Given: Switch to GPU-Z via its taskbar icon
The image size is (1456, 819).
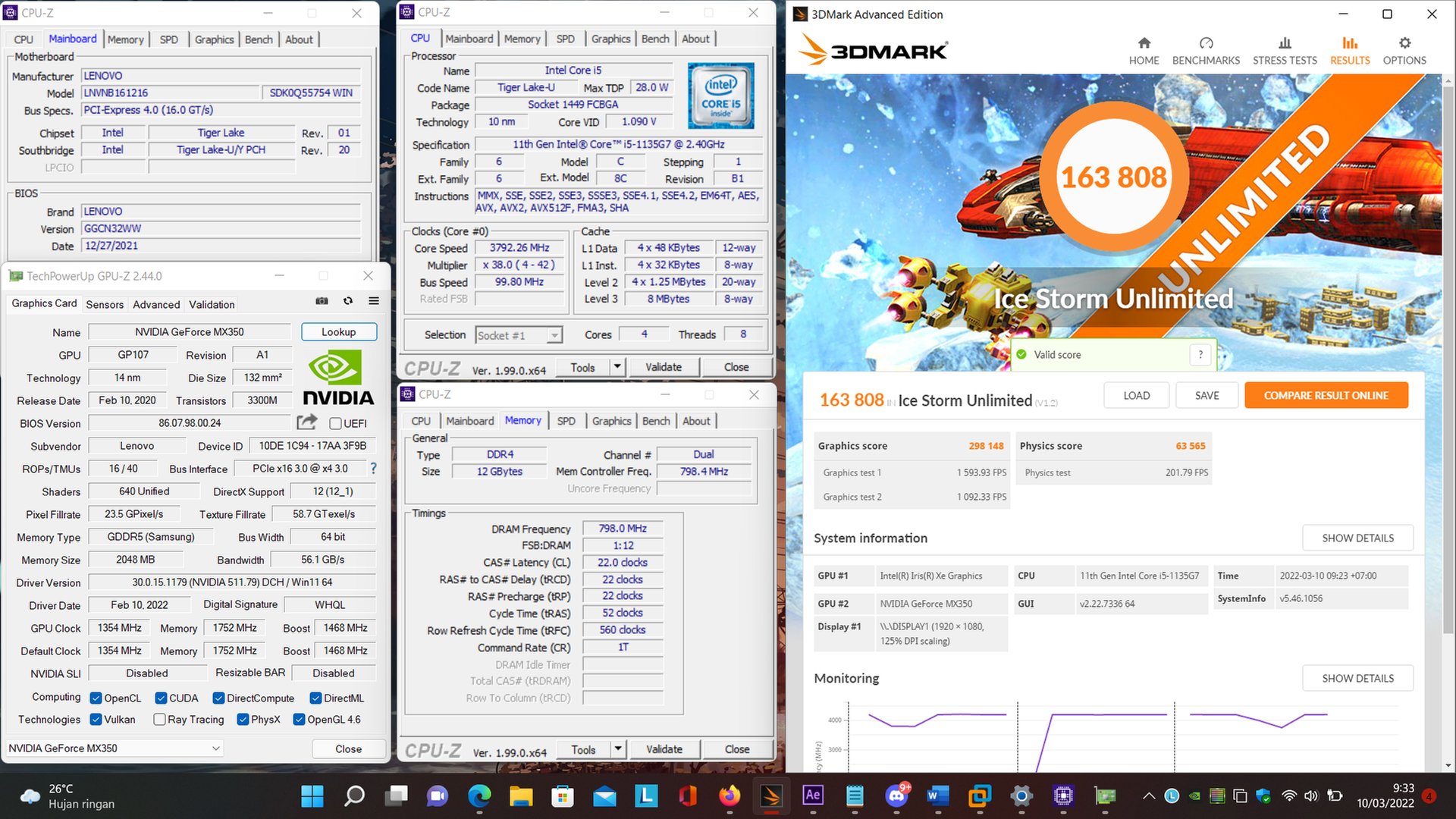Looking at the screenshot, I should pos(1105,795).
